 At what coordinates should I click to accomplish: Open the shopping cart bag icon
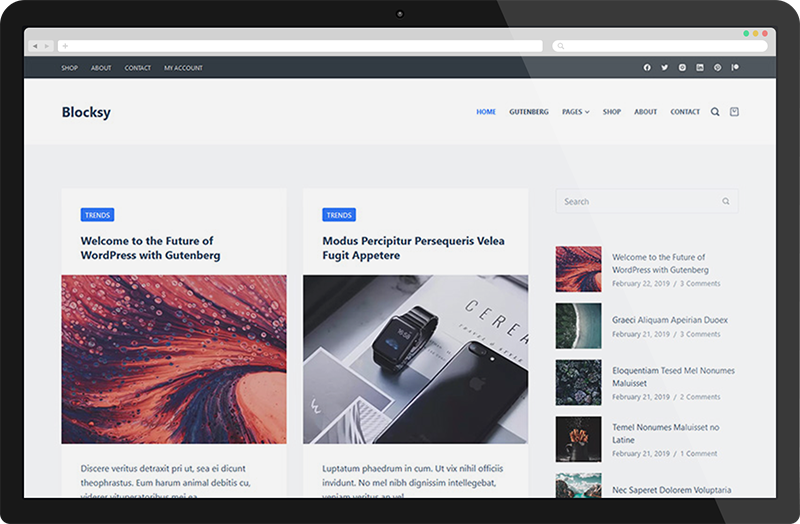pyautogui.click(x=734, y=112)
